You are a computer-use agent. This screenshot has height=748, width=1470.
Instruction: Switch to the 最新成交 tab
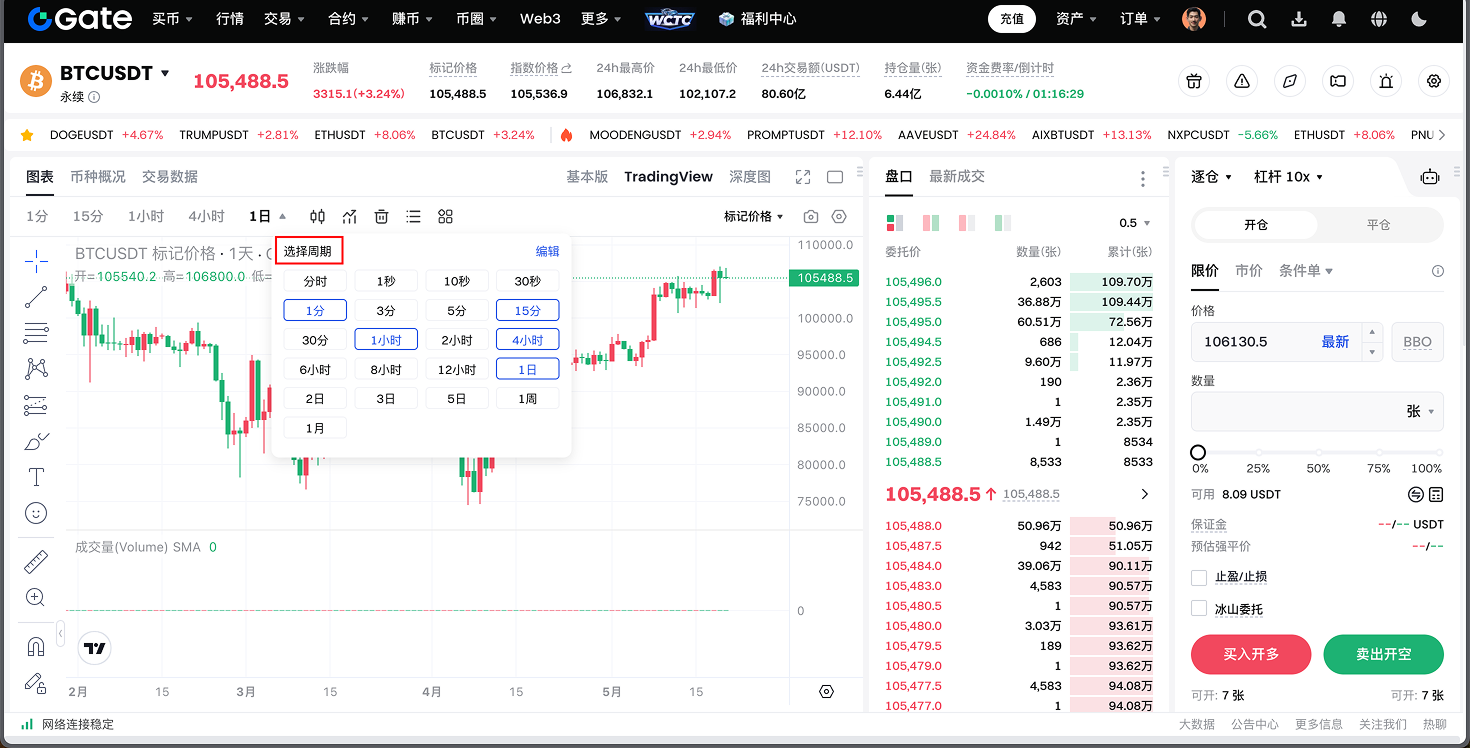tap(956, 176)
